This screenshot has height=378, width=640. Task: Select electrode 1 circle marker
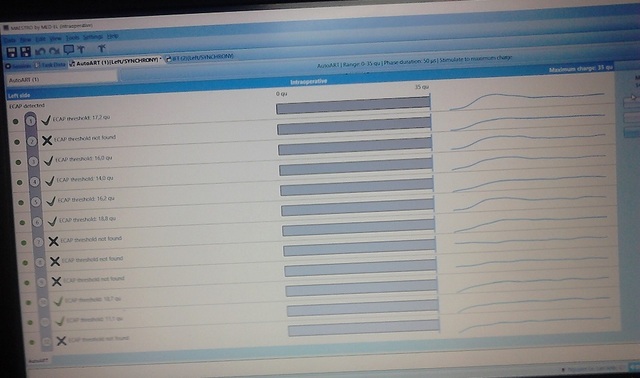point(30,121)
